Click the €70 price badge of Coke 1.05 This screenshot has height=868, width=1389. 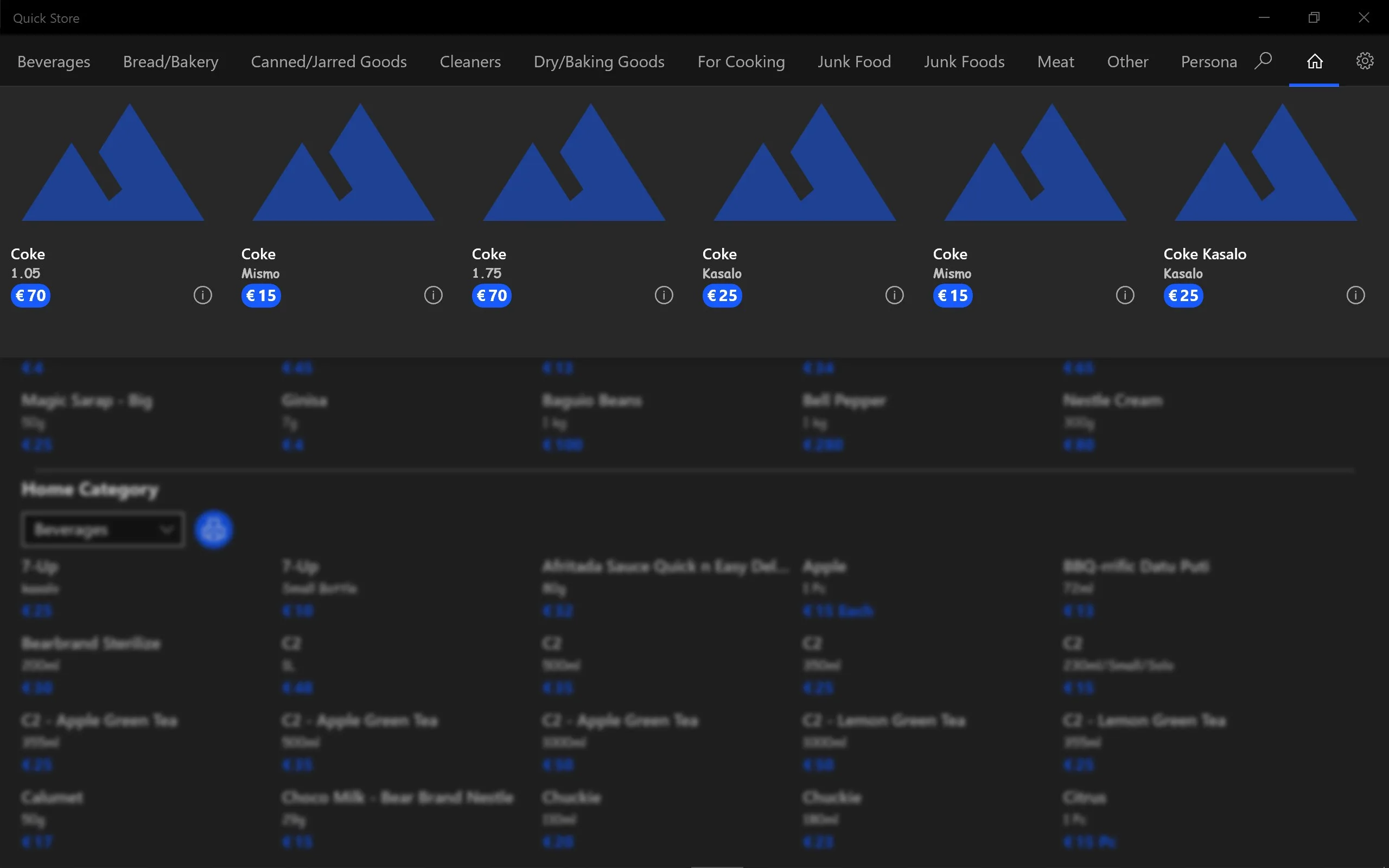[x=30, y=296]
